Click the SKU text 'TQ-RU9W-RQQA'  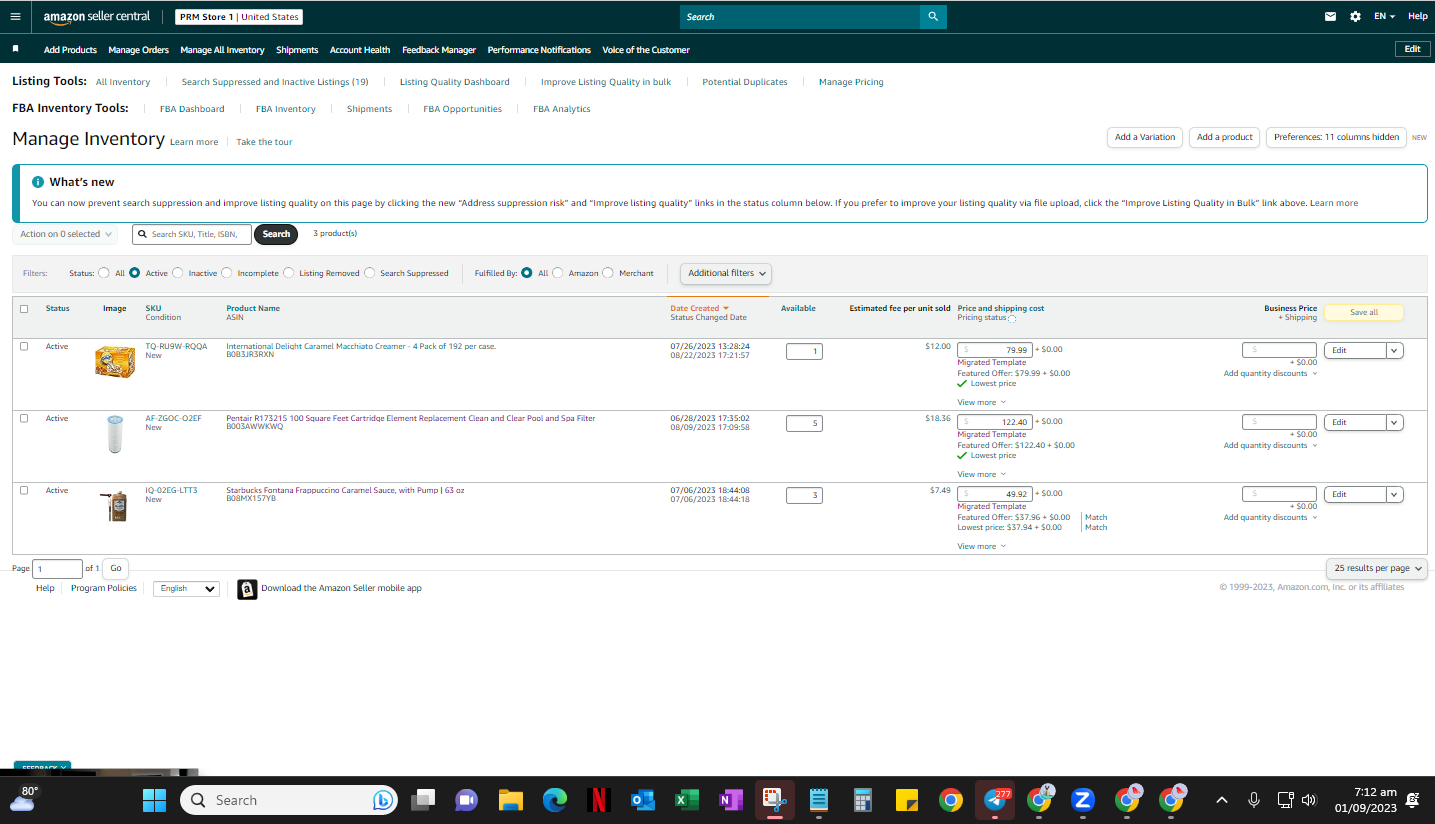tap(176, 346)
